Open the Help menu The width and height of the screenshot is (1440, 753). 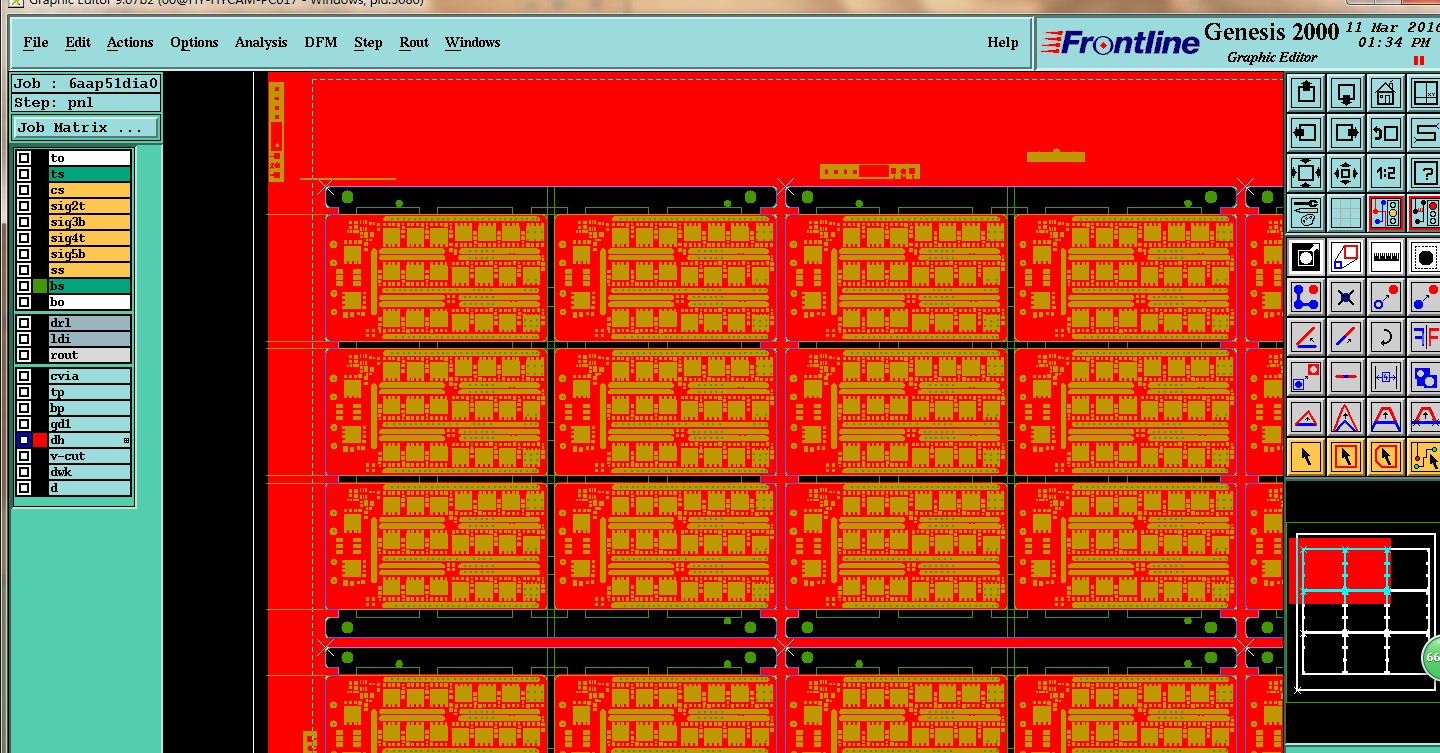point(1003,42)
